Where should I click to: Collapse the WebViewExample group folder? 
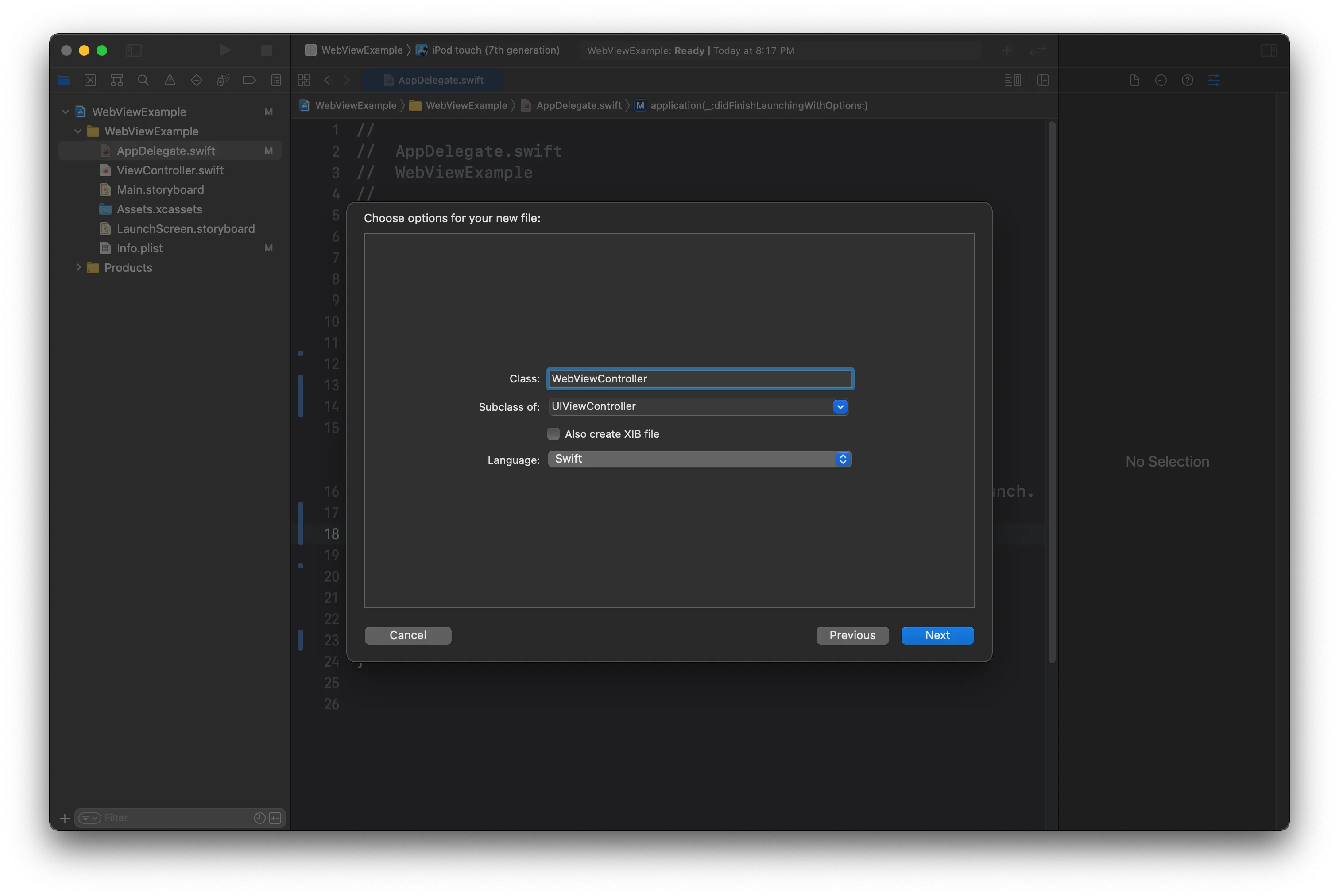[x=78, y=131]
